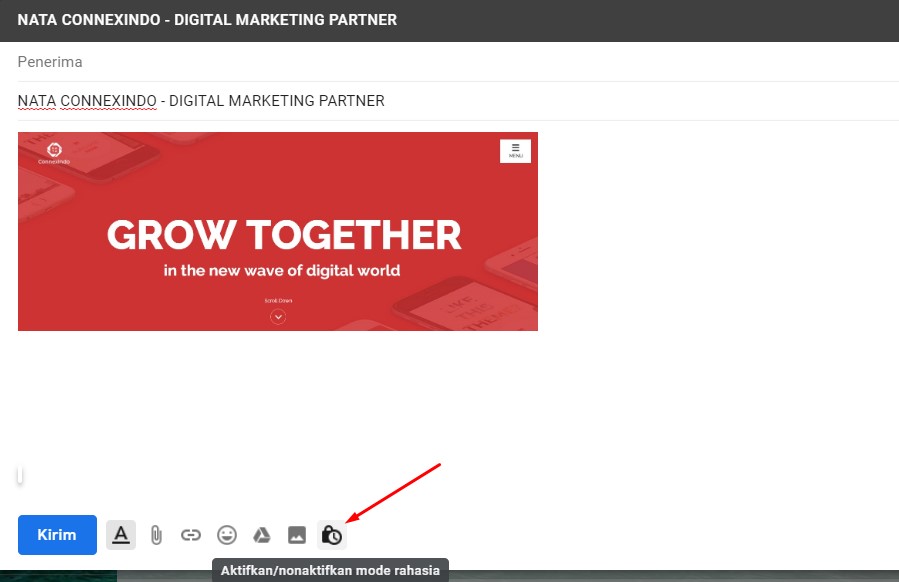This screenshot has height=582, width=899.
Task: Toggle confidential mode lock-clock icon
Action: tap(332, 535)
